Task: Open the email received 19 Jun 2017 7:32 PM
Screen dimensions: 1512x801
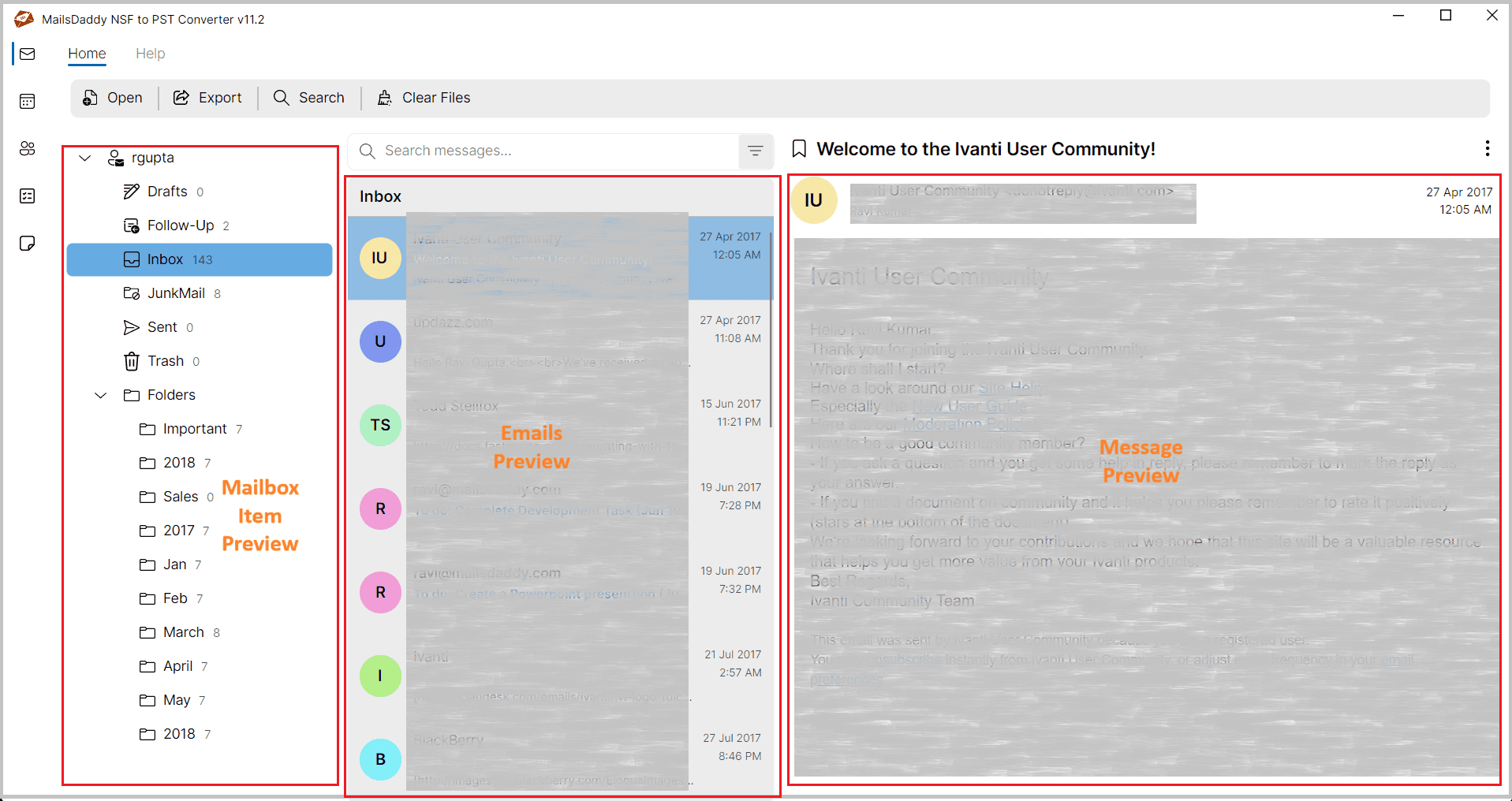Action: click(561, 592)
